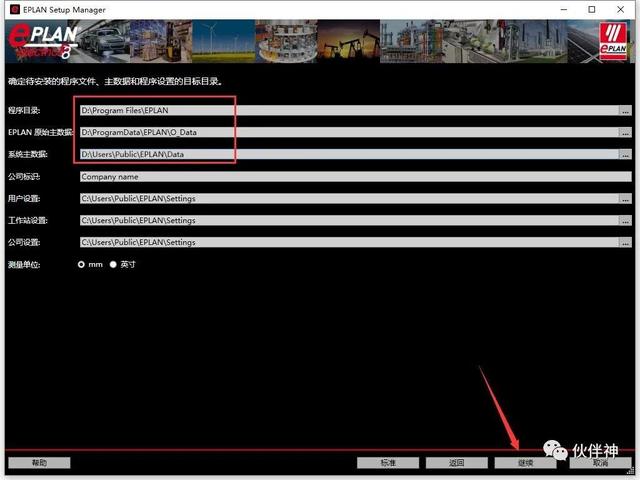The image size is (640, 480).
Task: Go back with the 返回 button
Action: tap(456, 462)
